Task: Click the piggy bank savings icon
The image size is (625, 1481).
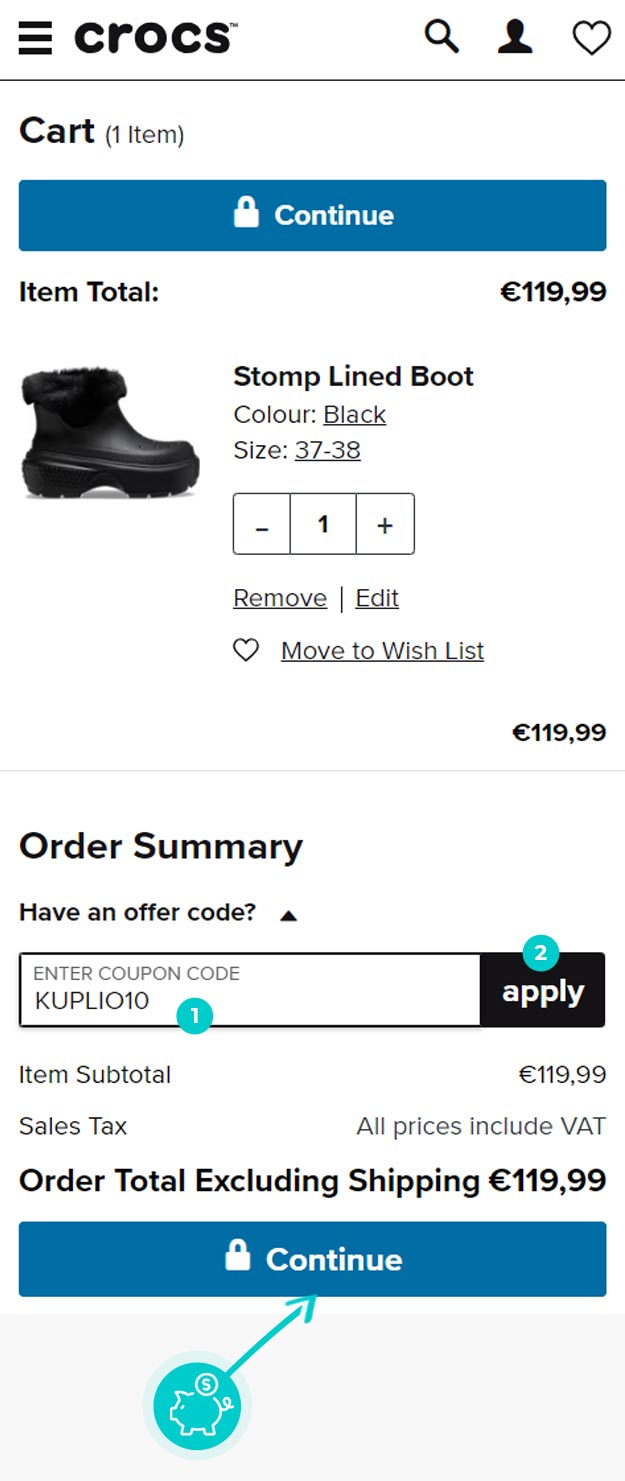Action: (x=197, y=1407)
